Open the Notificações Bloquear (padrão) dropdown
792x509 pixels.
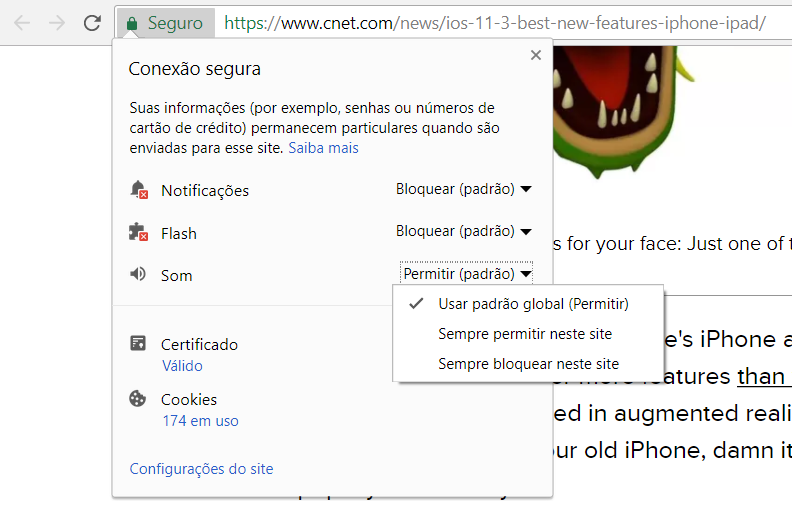(464, 189)
